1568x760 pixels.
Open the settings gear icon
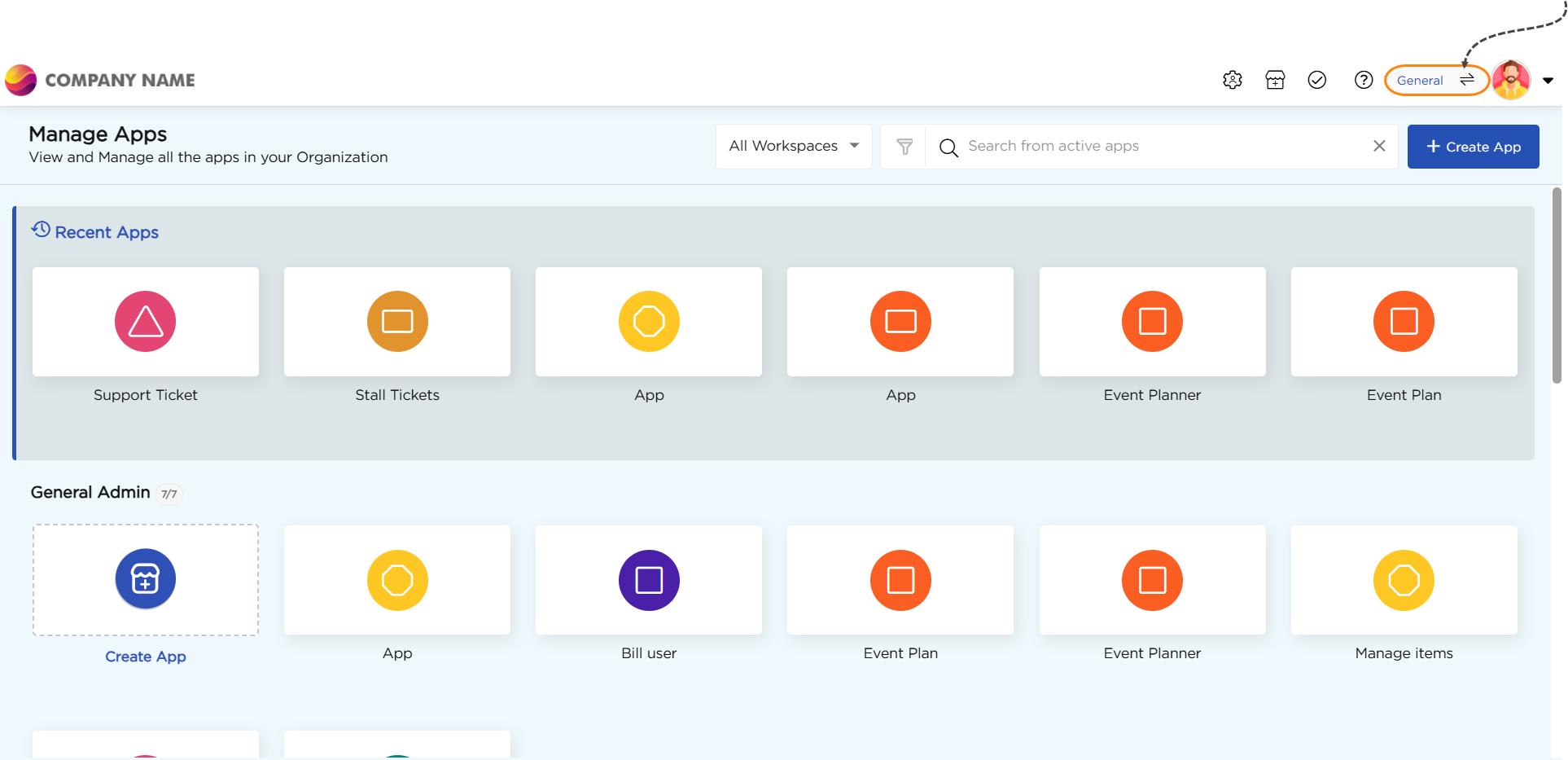[x=1232, y=80]
